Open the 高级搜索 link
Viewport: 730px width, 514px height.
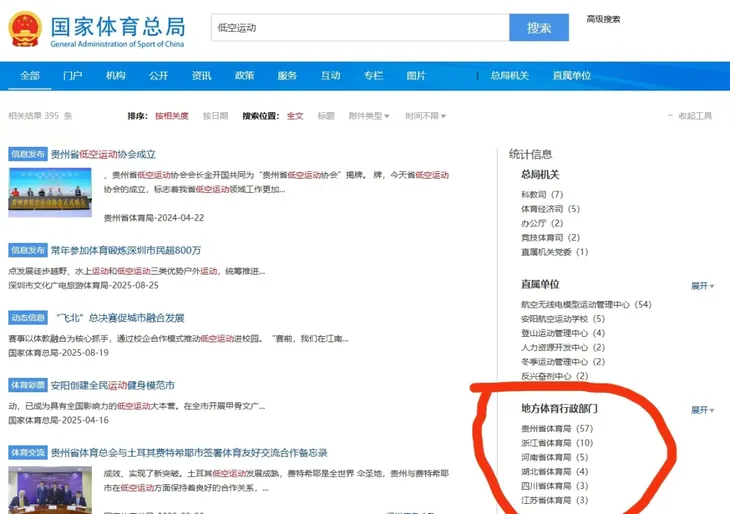click(x=603, y=19)
